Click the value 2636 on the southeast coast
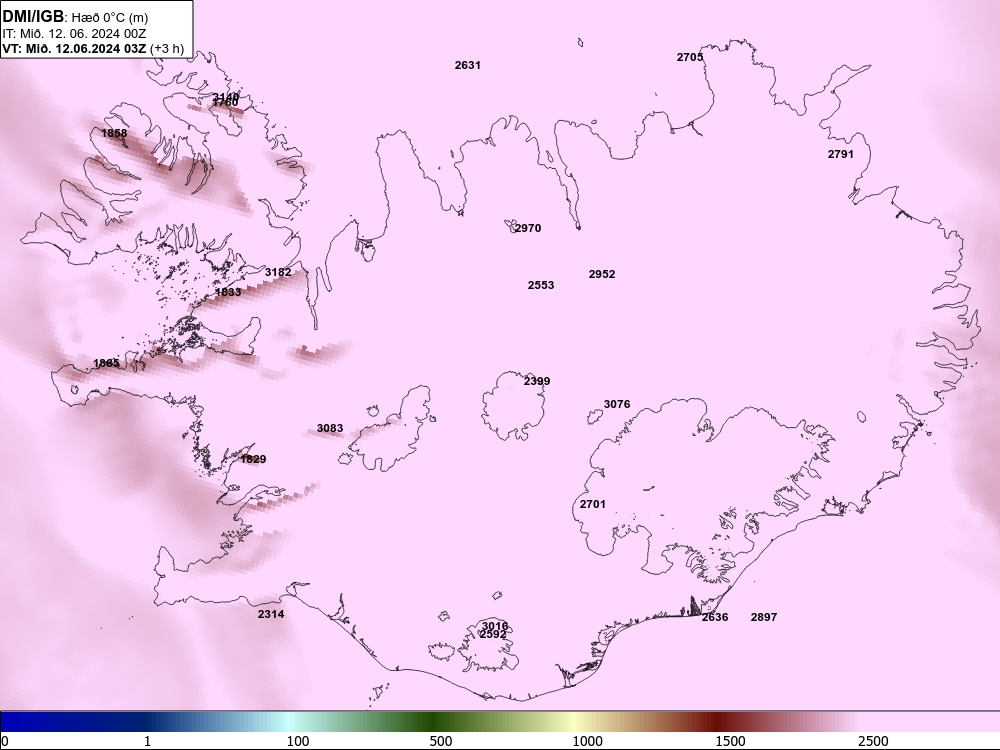The height and width of the screenshot is (750, 1000). 715,617
